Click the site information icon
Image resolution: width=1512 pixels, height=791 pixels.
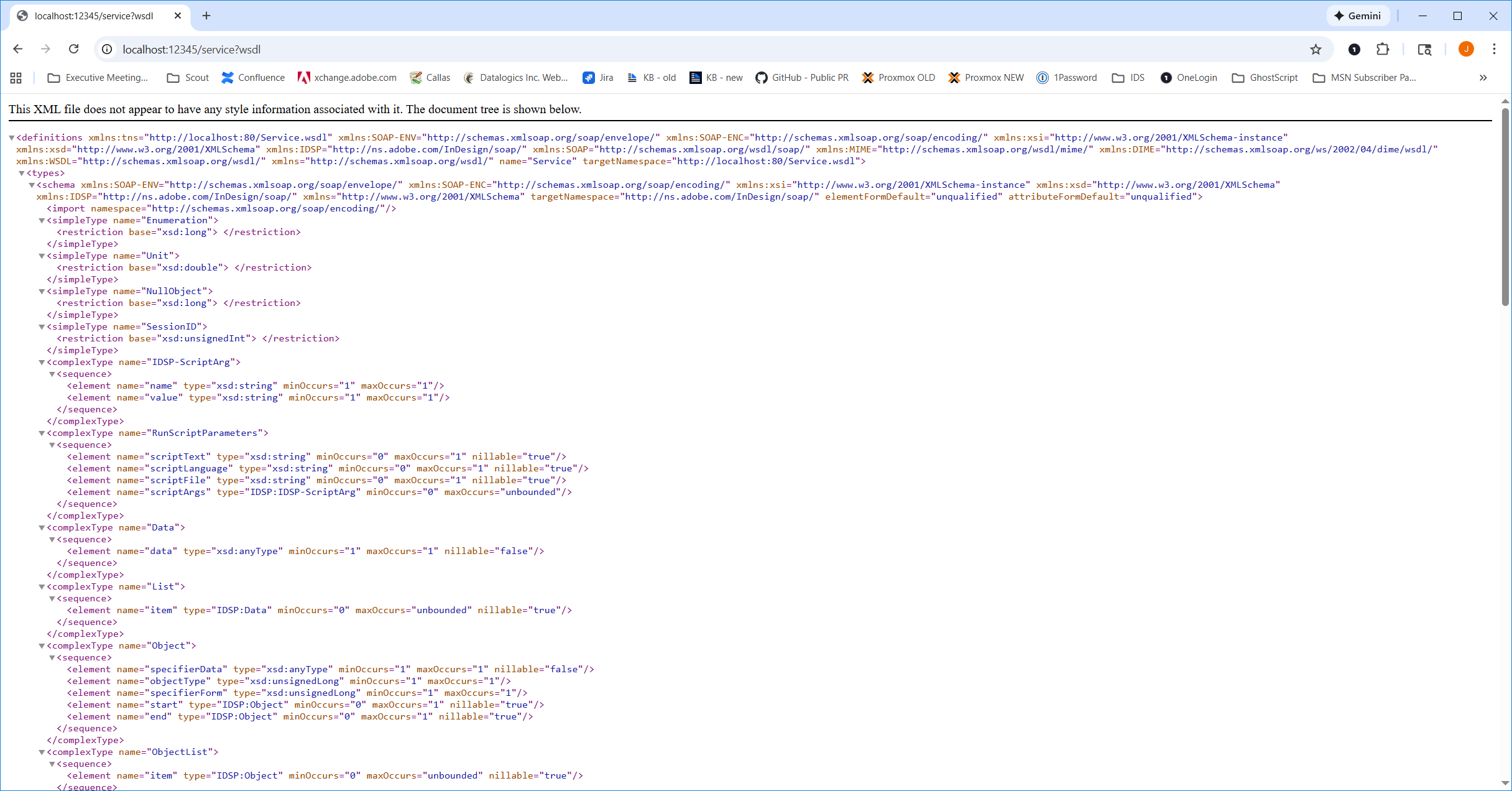click(x=107, y=49)
